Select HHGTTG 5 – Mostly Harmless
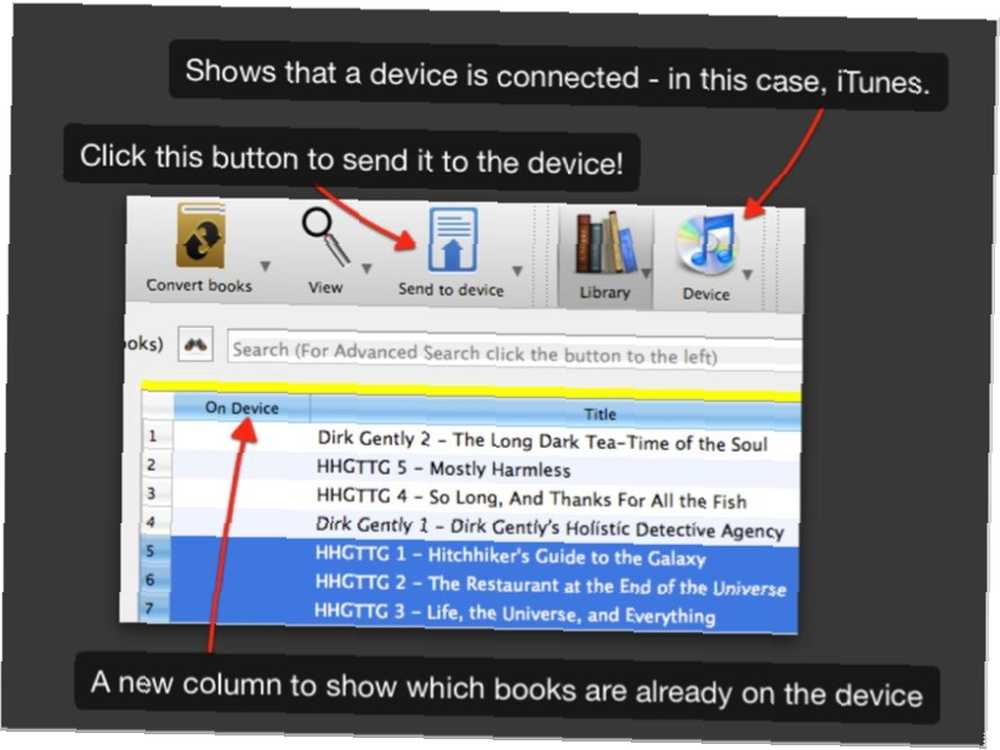The image size is (1000, 750). pos(486,469)
